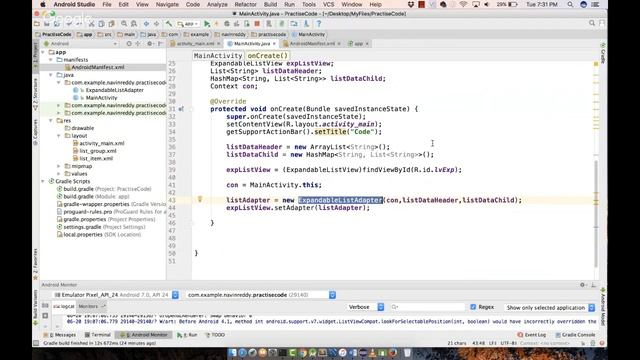
Task: Select list_group.xml in project tree
Action: (98, 151)
